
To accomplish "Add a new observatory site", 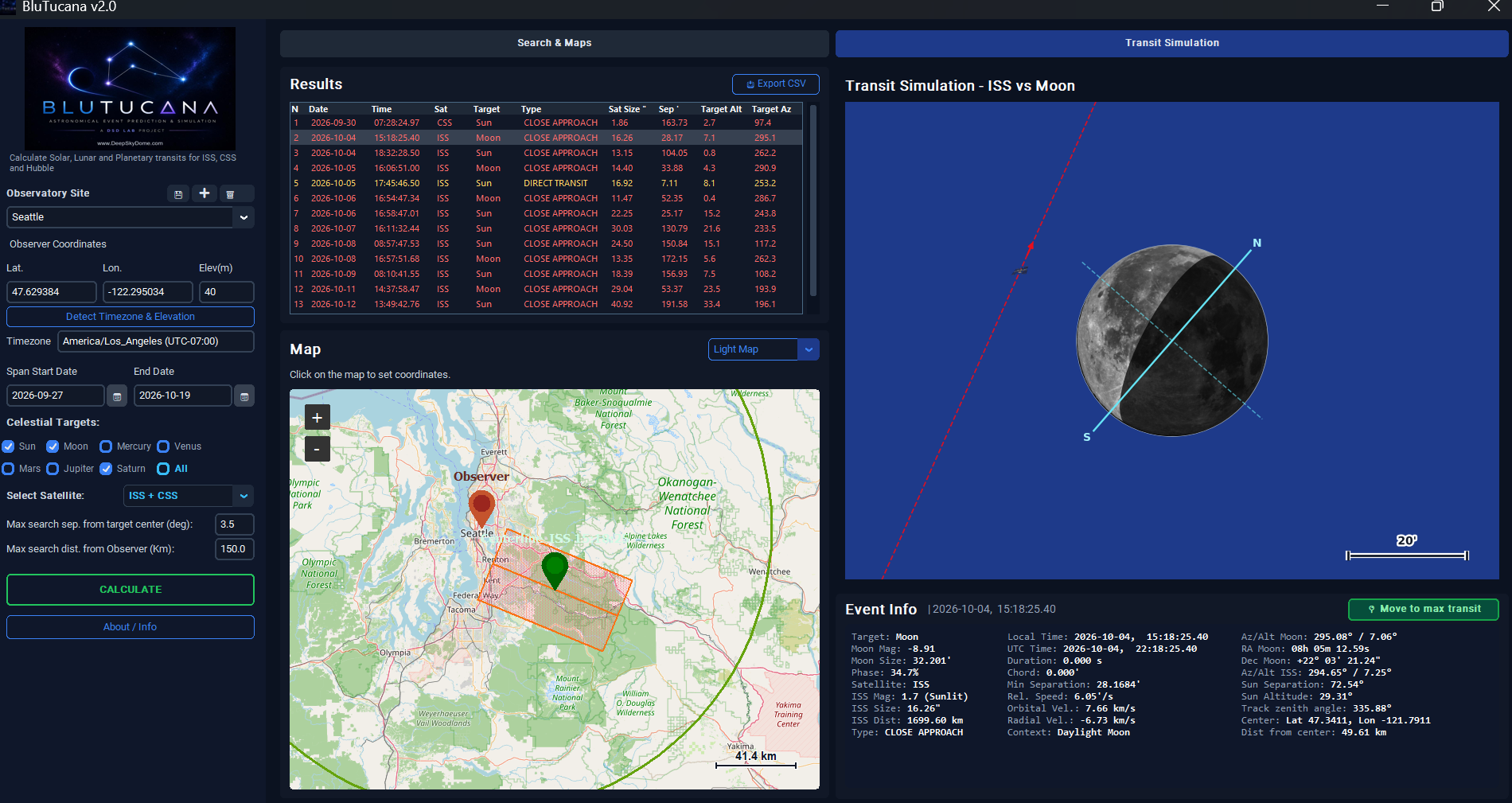I will [x=205, y=193].
